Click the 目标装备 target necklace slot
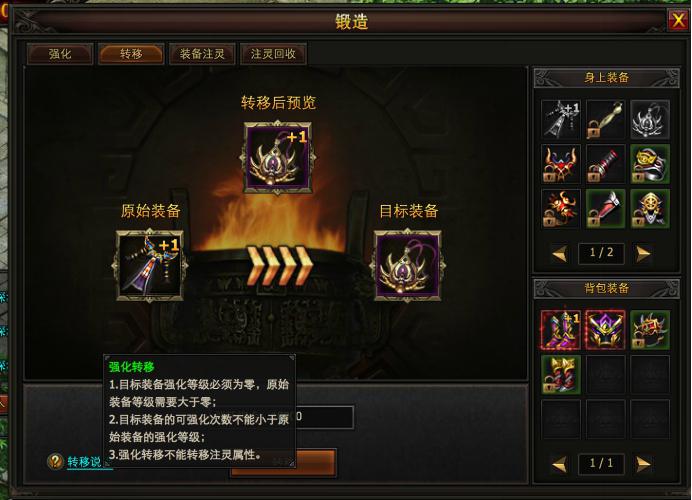This screenshot has height=500, width=692. click(x=408, y=265)
